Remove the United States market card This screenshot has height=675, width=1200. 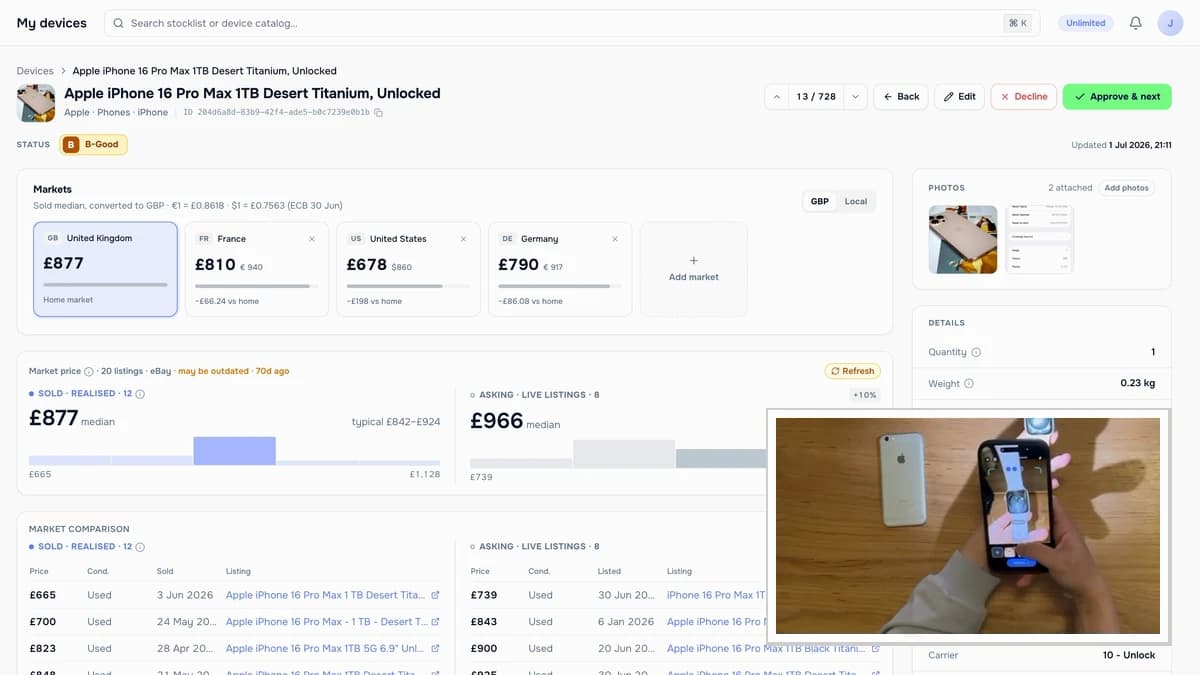pos(463,239)
